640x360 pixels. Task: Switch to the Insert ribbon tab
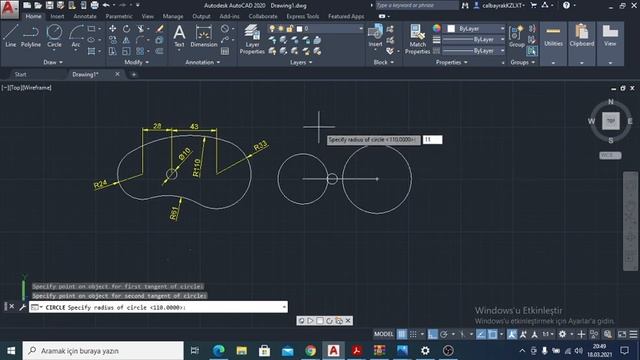point(57,16)
